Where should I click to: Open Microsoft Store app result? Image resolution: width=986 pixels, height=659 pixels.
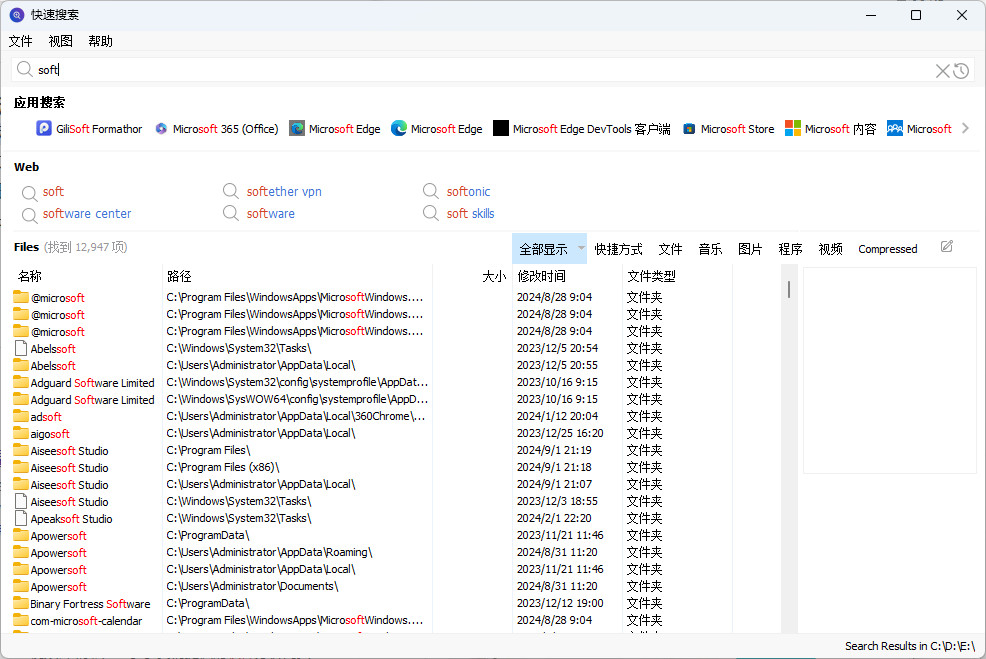[729, 129]
